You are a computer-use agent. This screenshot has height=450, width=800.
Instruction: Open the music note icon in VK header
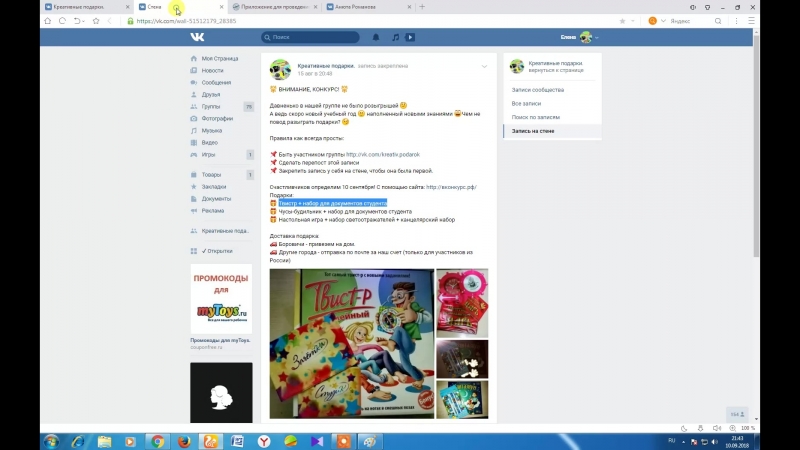click(x=395, y=37)
